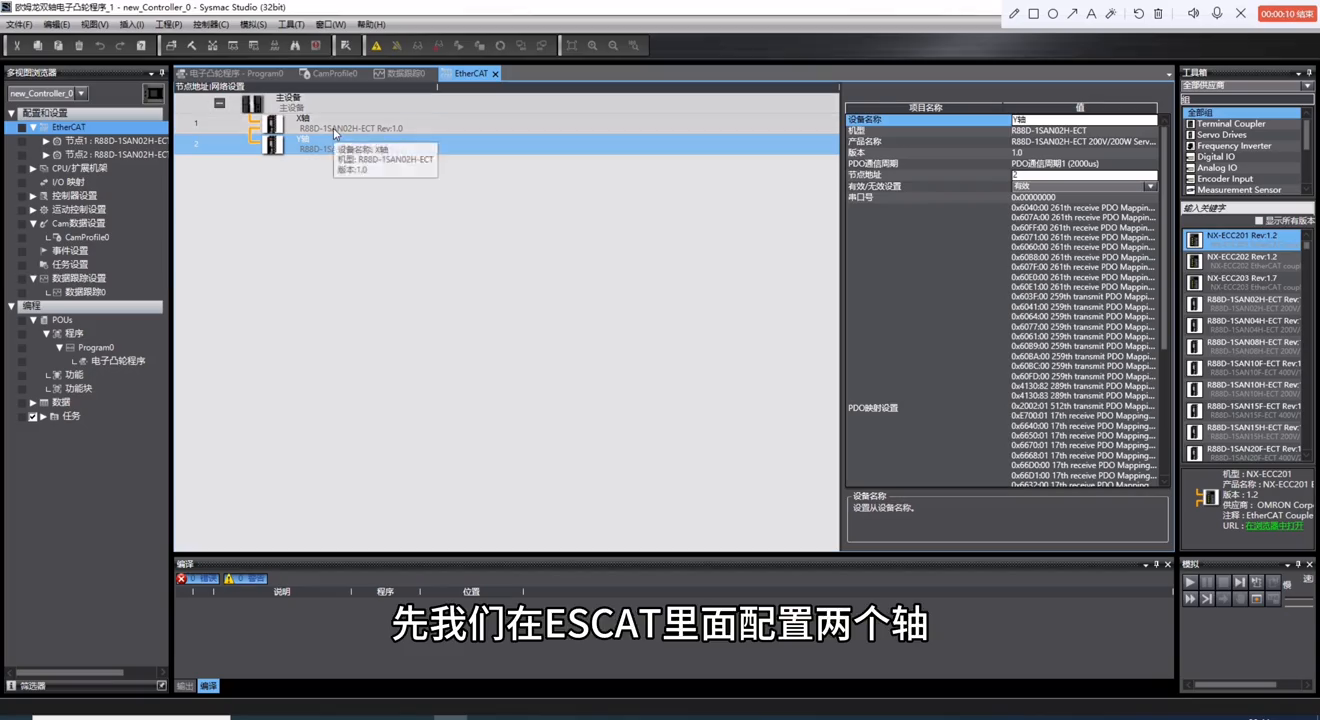
Task: Open the green URL link in device info
Action: pyautogui.click(x=1274, y=526)
